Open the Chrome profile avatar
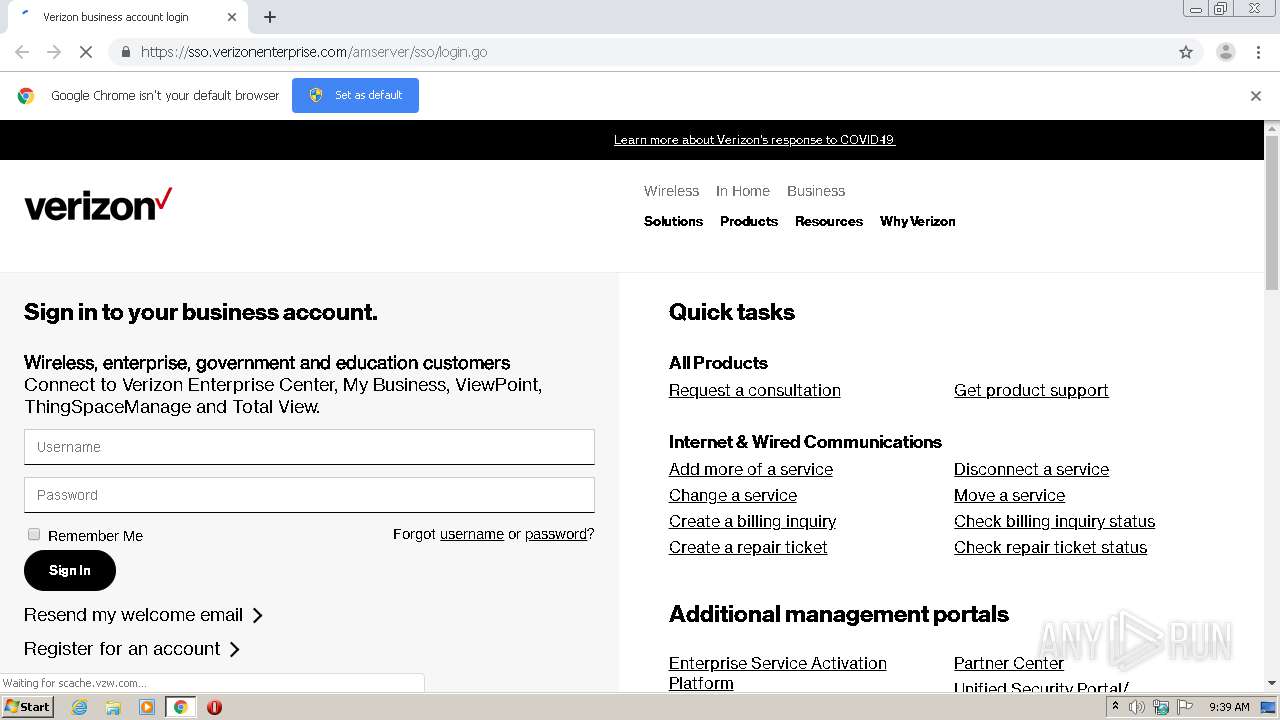The width and height of the screenshot is (1280, 720). pyautogui.click(x=1225, y=52)
